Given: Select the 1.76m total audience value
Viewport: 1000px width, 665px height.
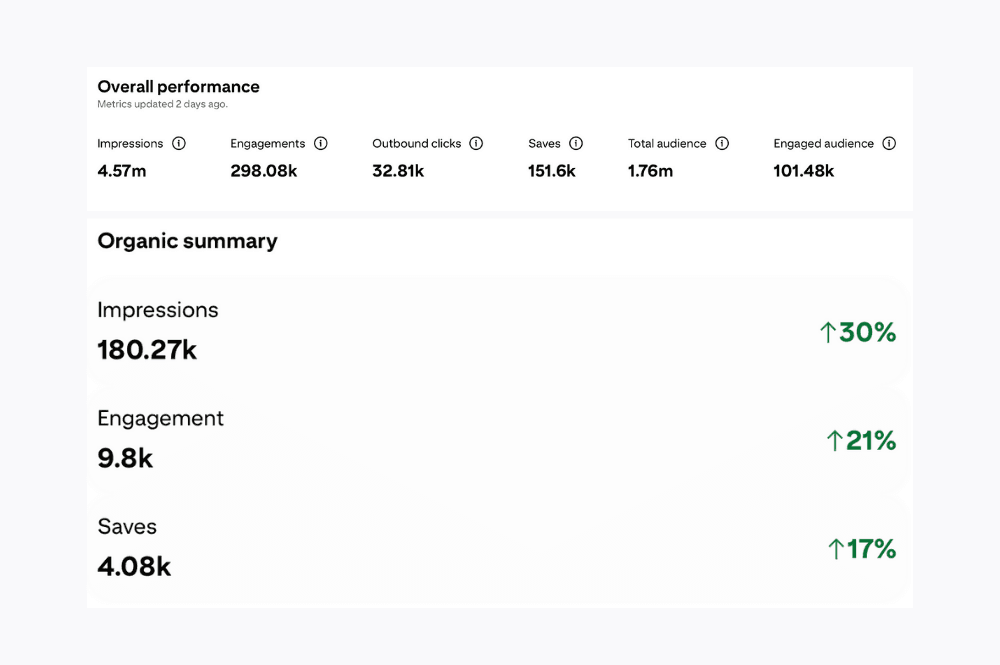Looking at the screenshot, I should click(650, 171).
